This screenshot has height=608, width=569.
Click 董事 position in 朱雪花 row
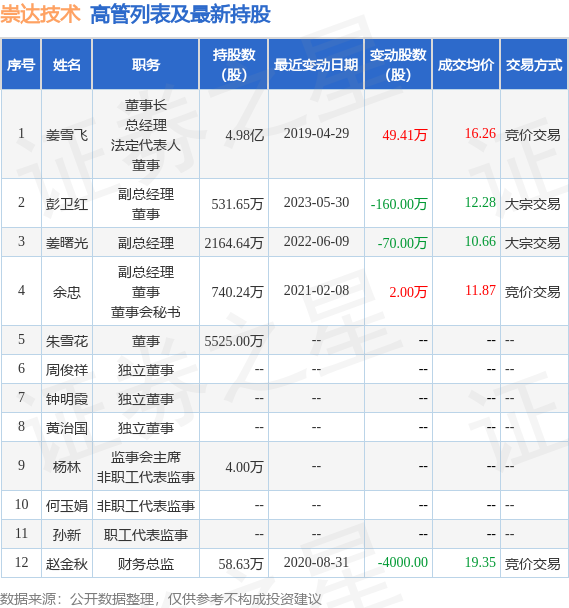pyautogui.click(x=146, y=341)
